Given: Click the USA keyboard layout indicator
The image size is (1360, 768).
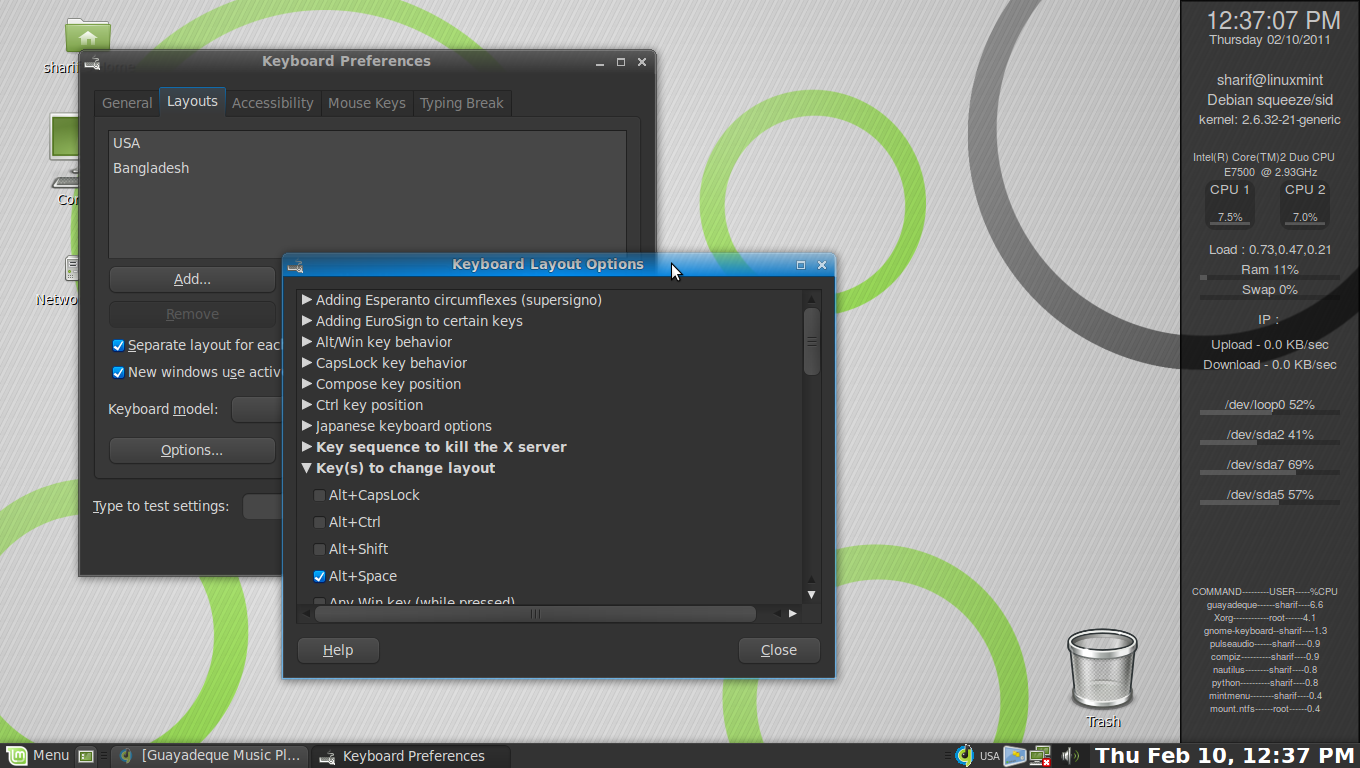Looking at the screenshot, I should click(989, 756).
